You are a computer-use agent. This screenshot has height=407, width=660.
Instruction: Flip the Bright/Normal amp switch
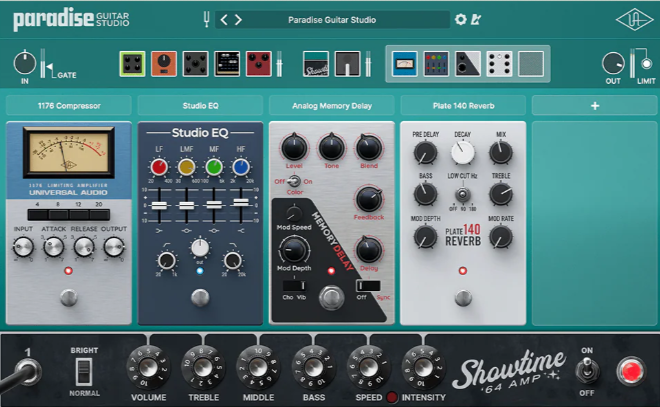tap(84, 372)
